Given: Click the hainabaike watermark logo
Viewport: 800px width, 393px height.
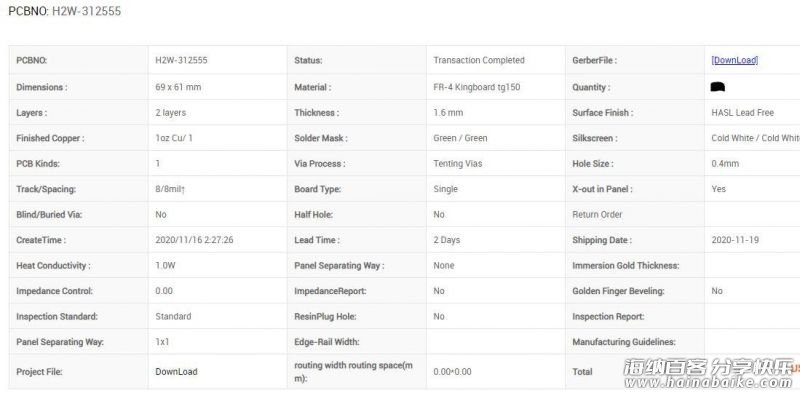Looking at the screenshot, I should tap(708, 374).
